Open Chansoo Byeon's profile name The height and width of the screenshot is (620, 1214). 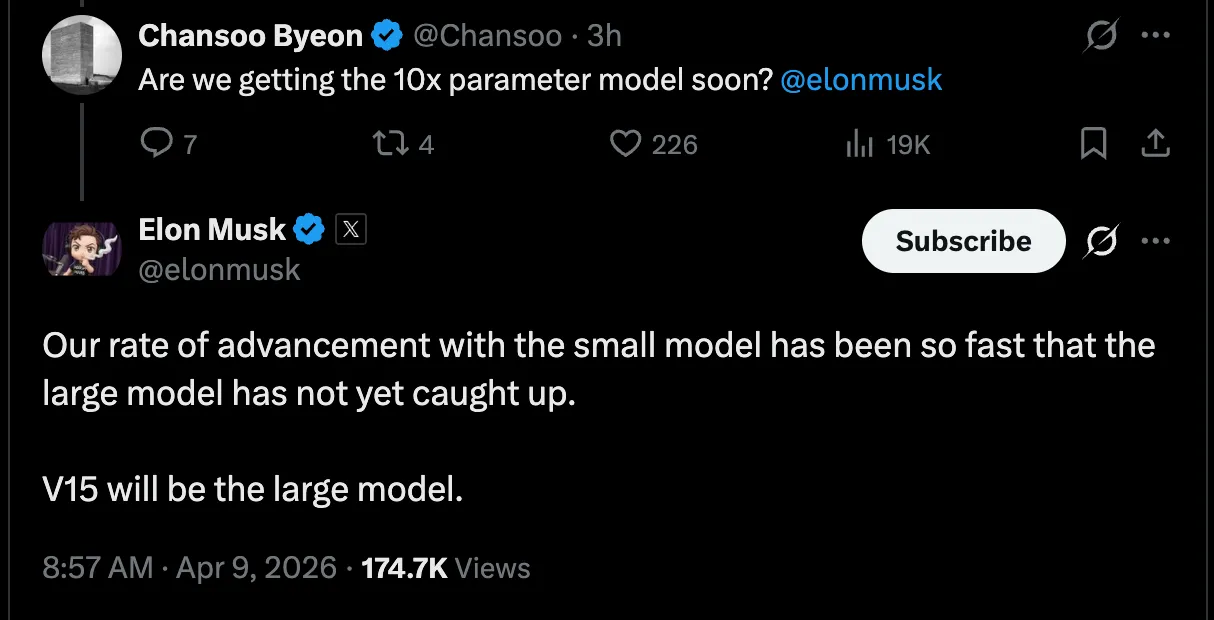(x=251, y=35)
